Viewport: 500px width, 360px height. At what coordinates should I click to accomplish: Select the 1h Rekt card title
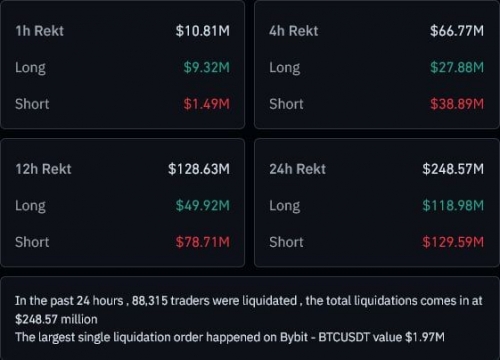39,31
